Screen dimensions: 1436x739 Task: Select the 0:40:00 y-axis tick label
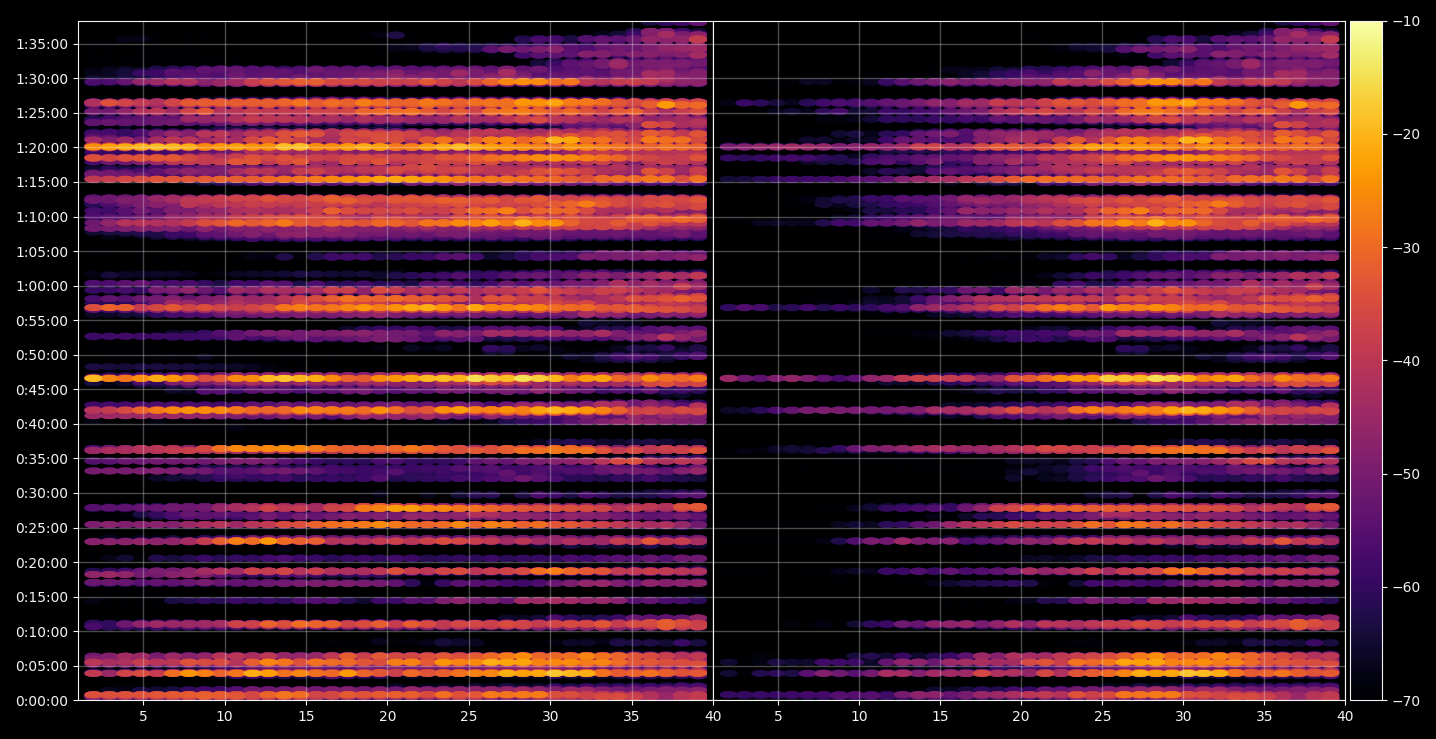[x=42, y=424]
